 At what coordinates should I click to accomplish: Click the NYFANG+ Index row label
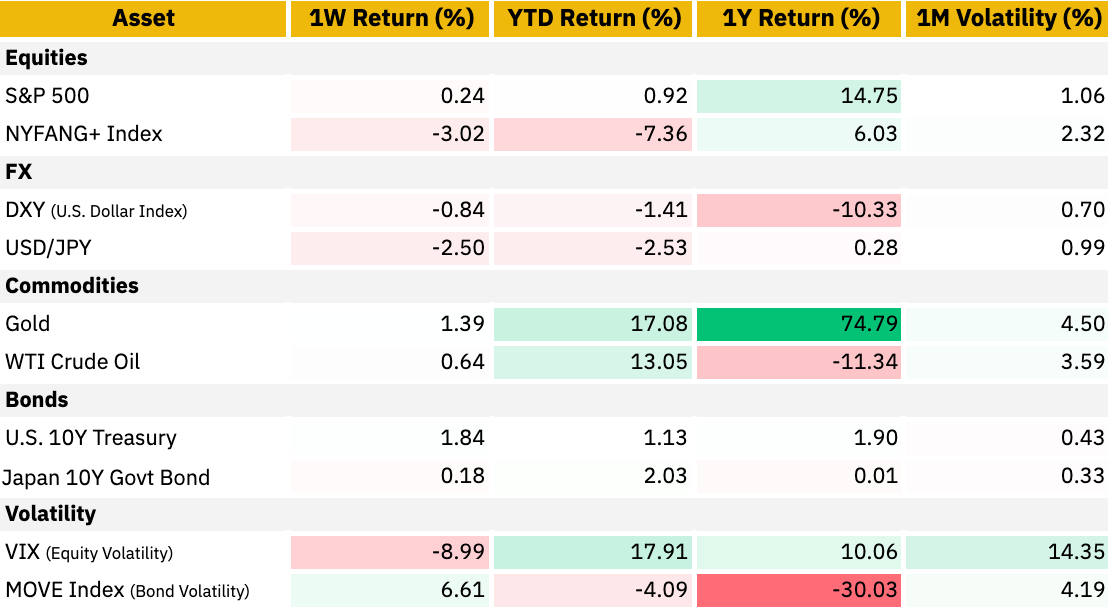[84, 134]
